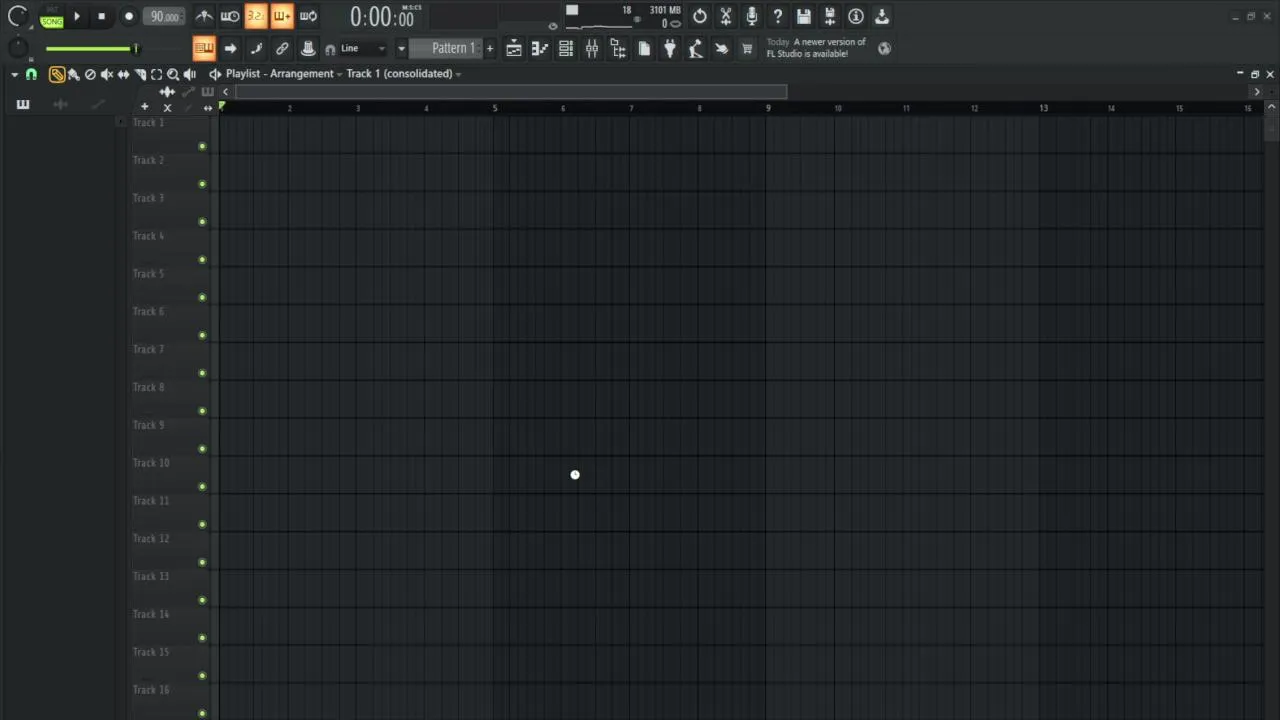
Task: Click the save project floppy icon
Action: click(804, 16)
